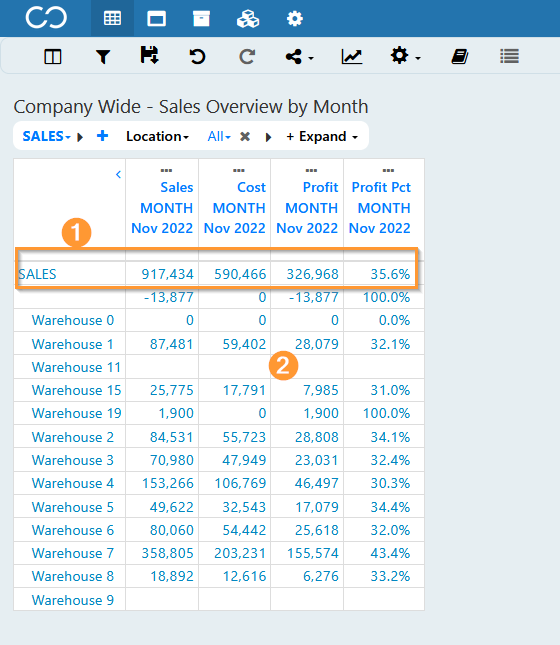The width and height of the screenshot is (560, 645).
Task: Open the Warehouse 7 row link
Action: click(x=73, y=553)
